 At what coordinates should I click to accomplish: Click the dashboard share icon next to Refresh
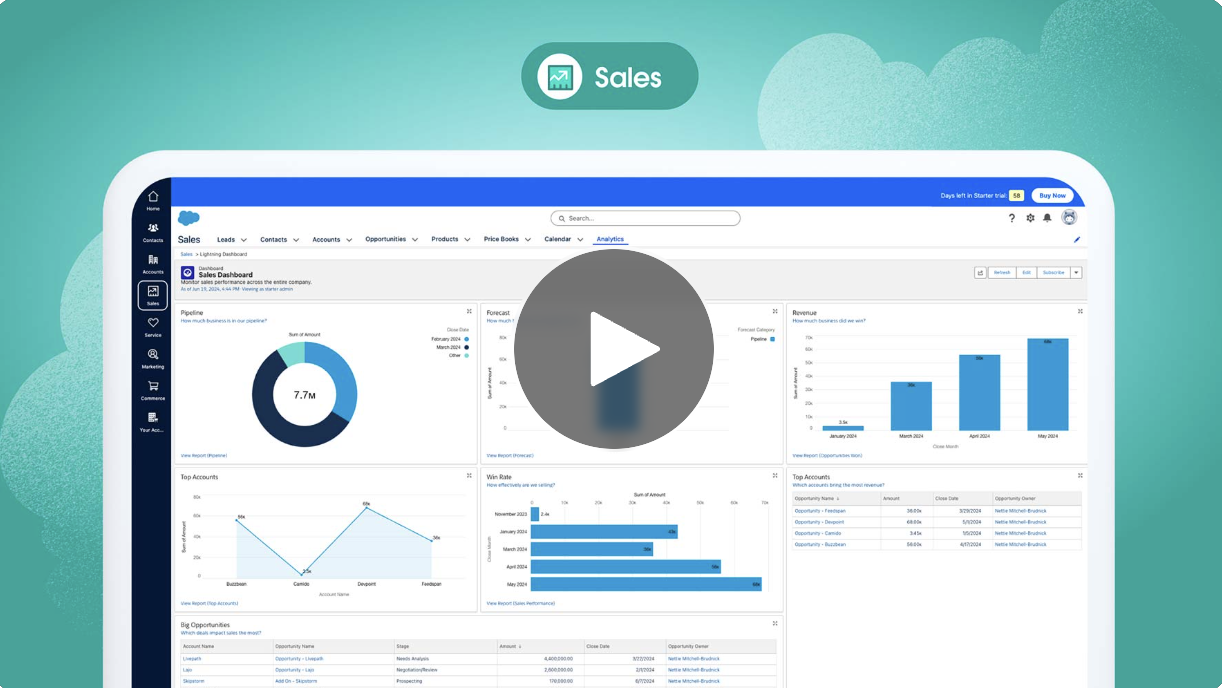[981, 272]
